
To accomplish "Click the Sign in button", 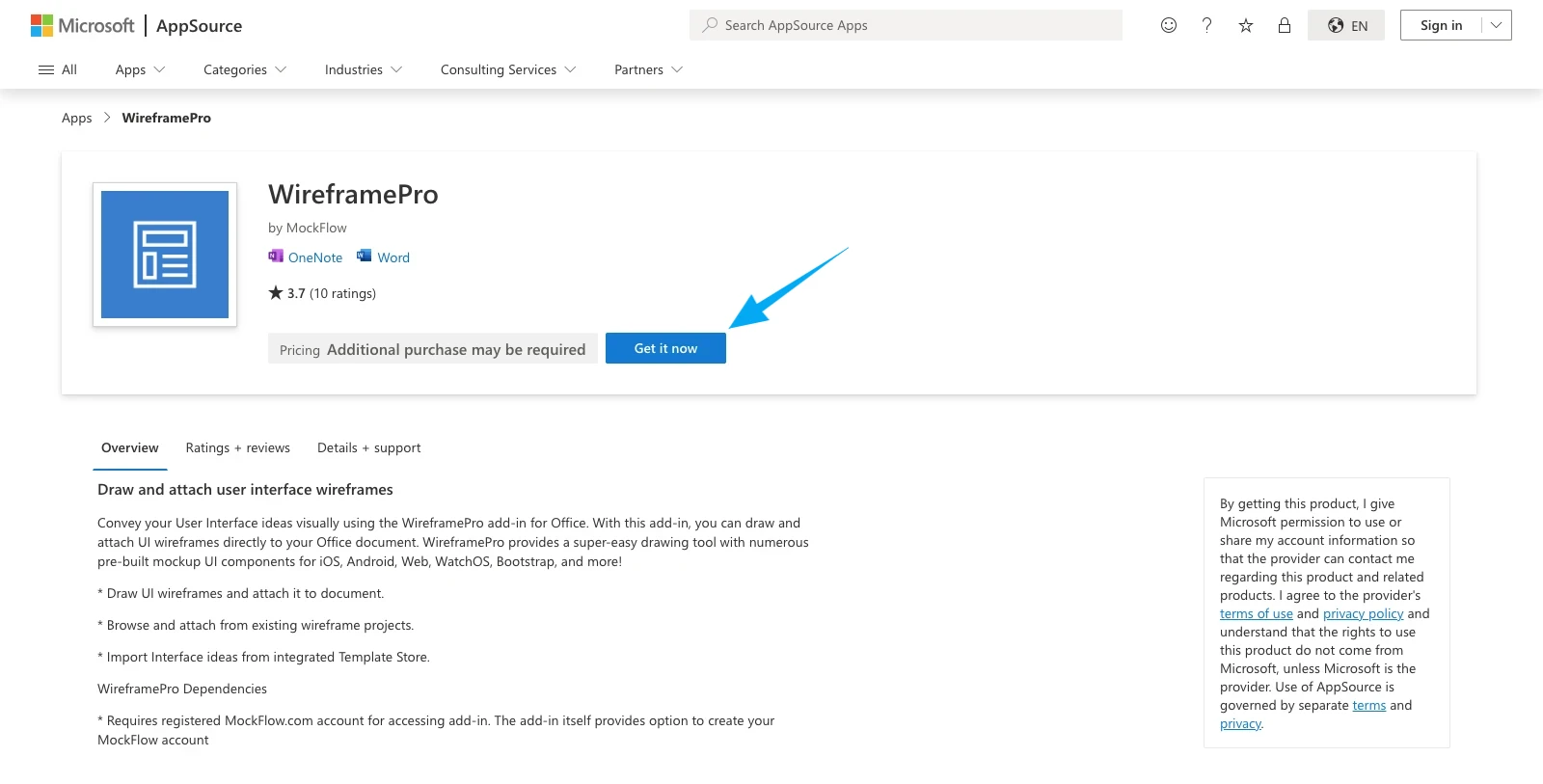I will (1441, 25).
